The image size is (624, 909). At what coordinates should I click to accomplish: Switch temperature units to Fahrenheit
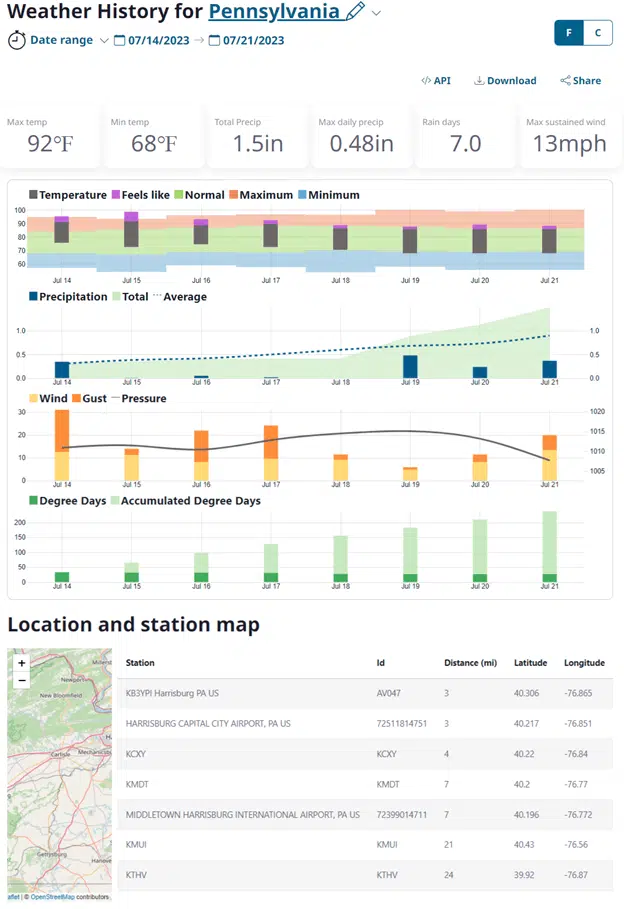point(569,32)
